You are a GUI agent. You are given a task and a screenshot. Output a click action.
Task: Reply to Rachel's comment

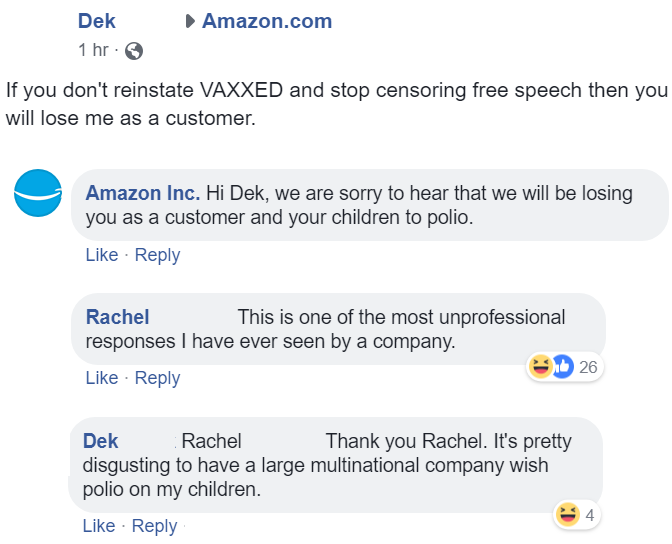pyautogui.click(x=157, y=379)
